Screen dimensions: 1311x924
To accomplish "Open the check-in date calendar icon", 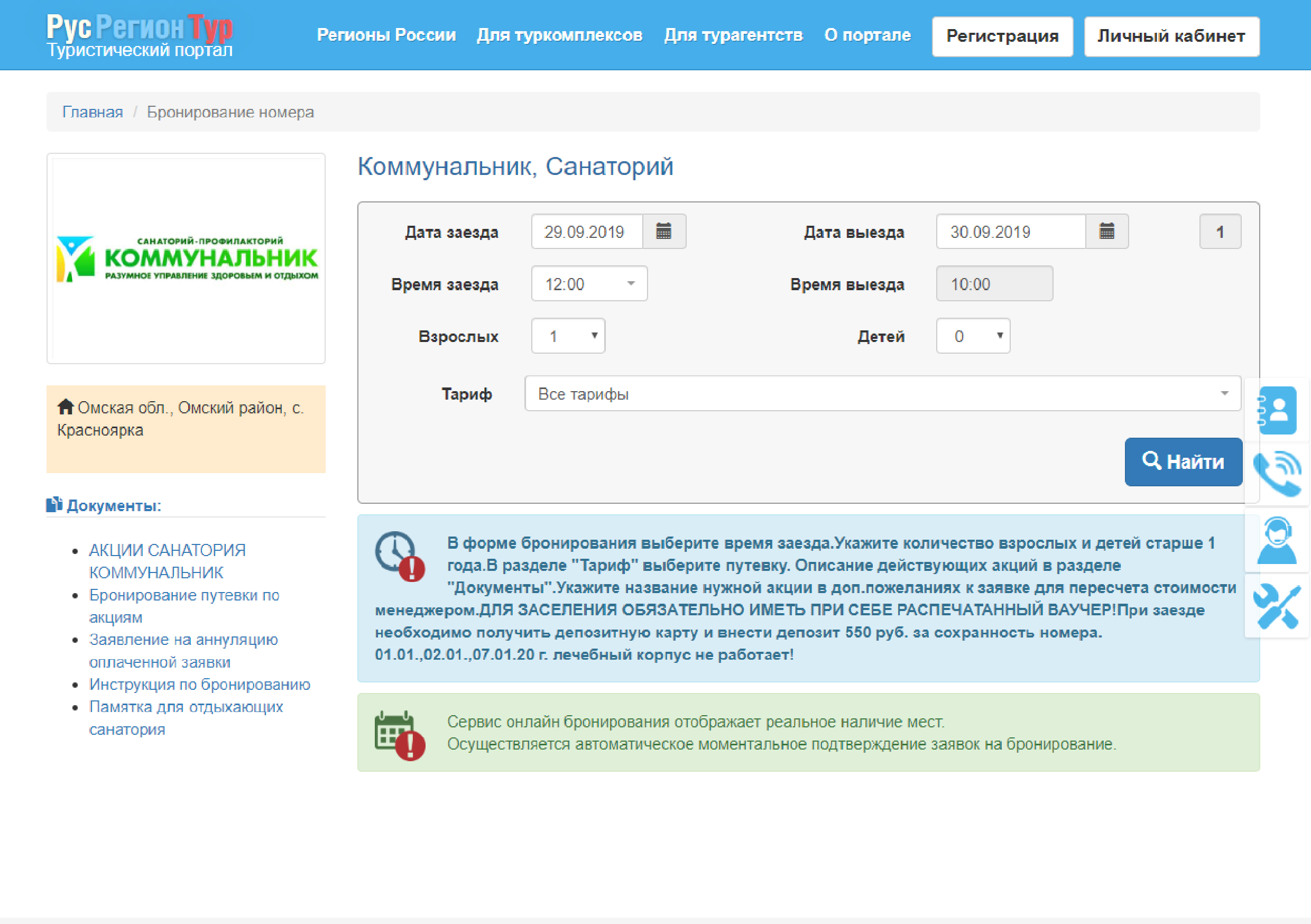I will coord(663,232).
